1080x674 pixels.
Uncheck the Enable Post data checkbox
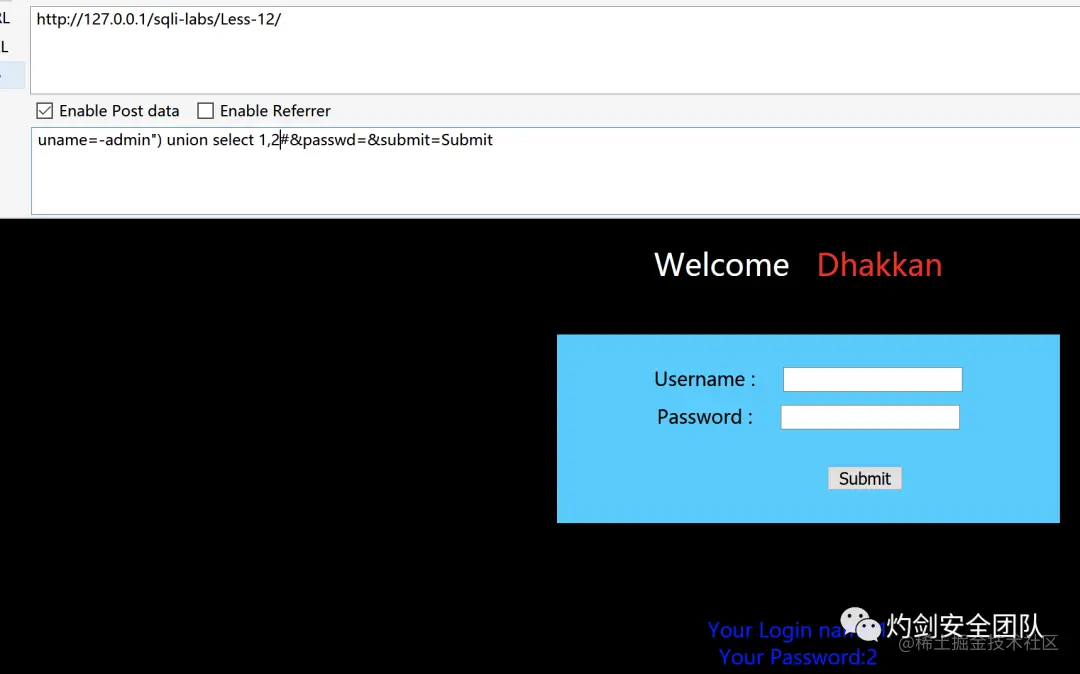(45, 111)
